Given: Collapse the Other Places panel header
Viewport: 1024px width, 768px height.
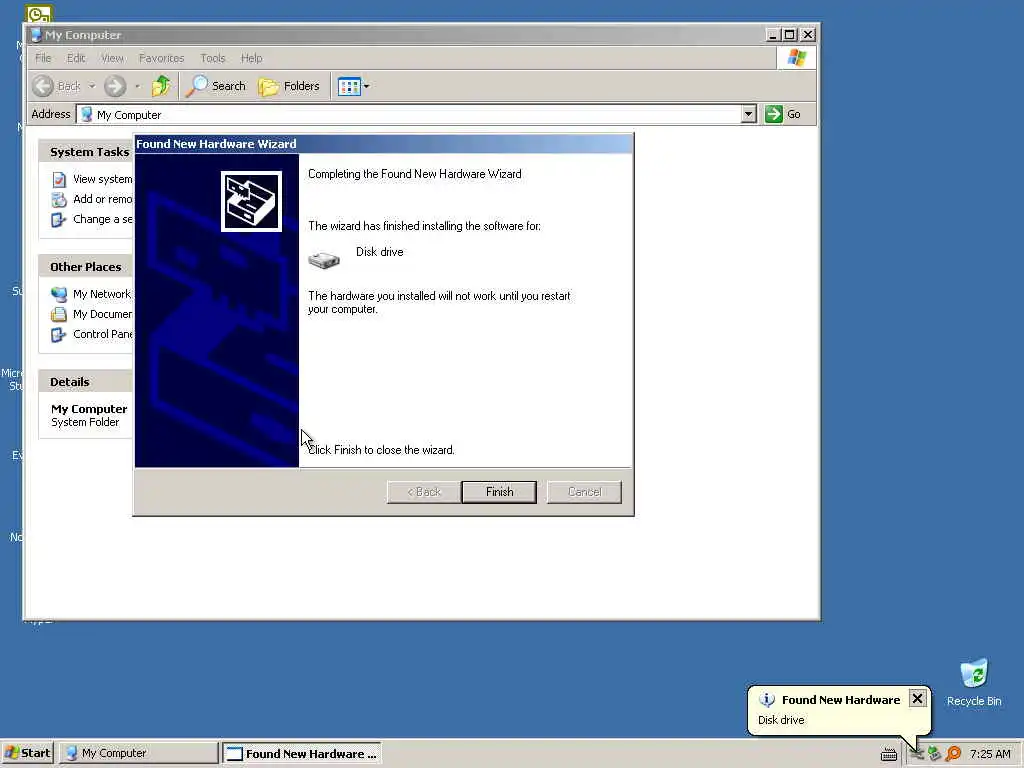Looking at the screenshot, I should 86,266.
